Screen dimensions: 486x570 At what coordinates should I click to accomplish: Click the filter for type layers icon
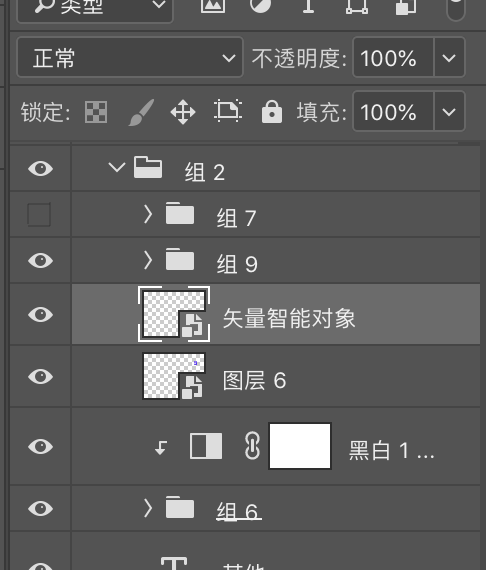click(308, 5)
